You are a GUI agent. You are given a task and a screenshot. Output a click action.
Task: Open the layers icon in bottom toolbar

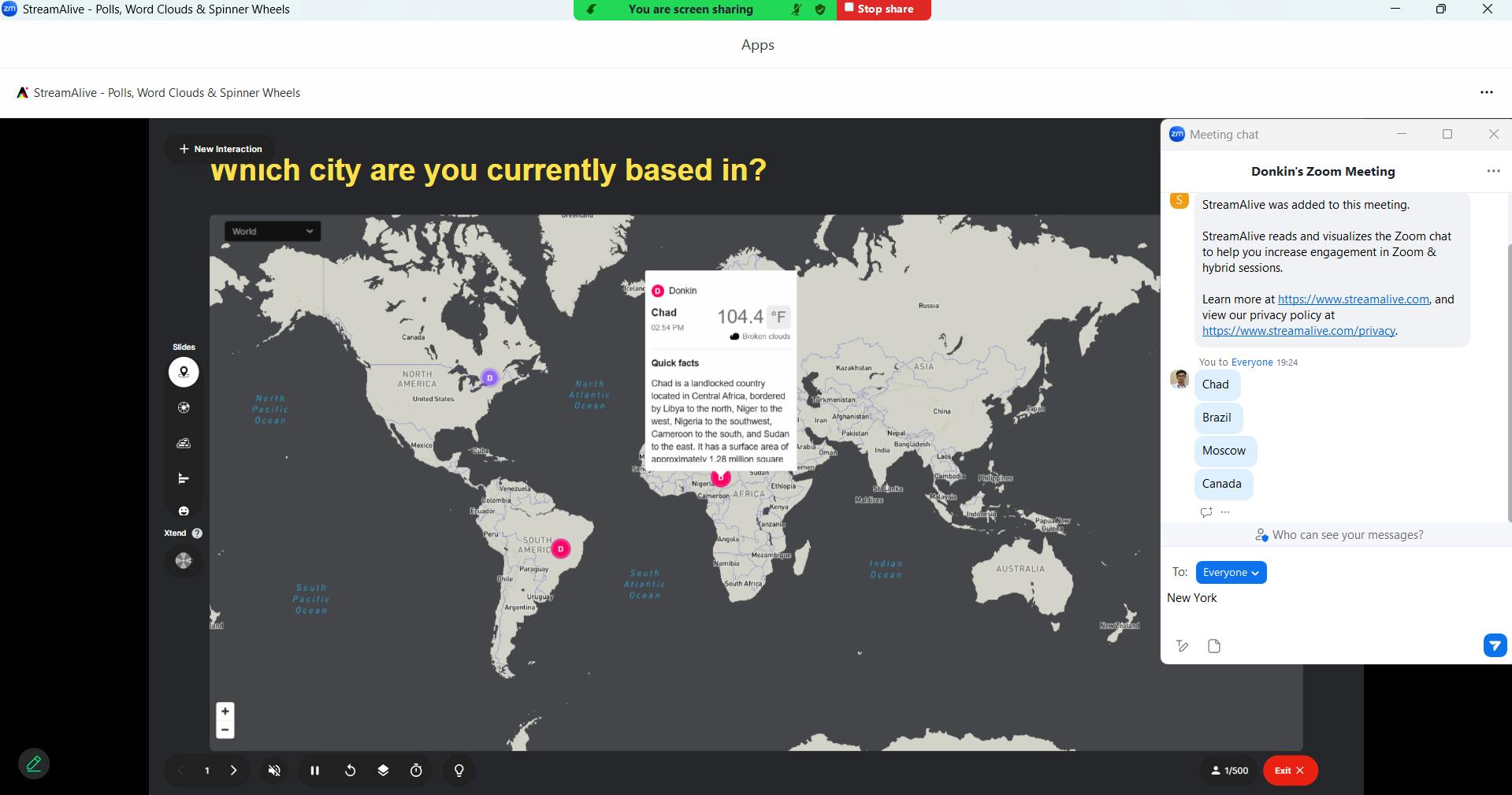point(383,771)
